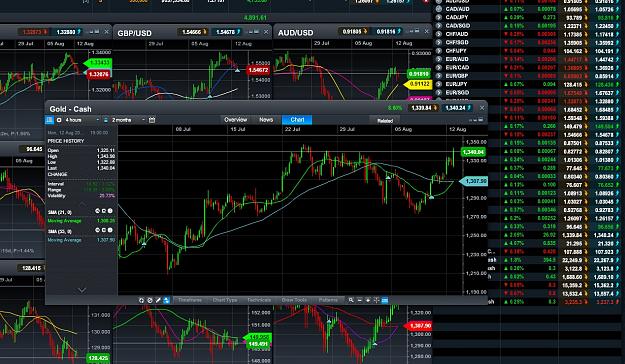Click Gold sell price 1,339.84 button
This screenshot has height=364, width=625.
coord(424,108)
